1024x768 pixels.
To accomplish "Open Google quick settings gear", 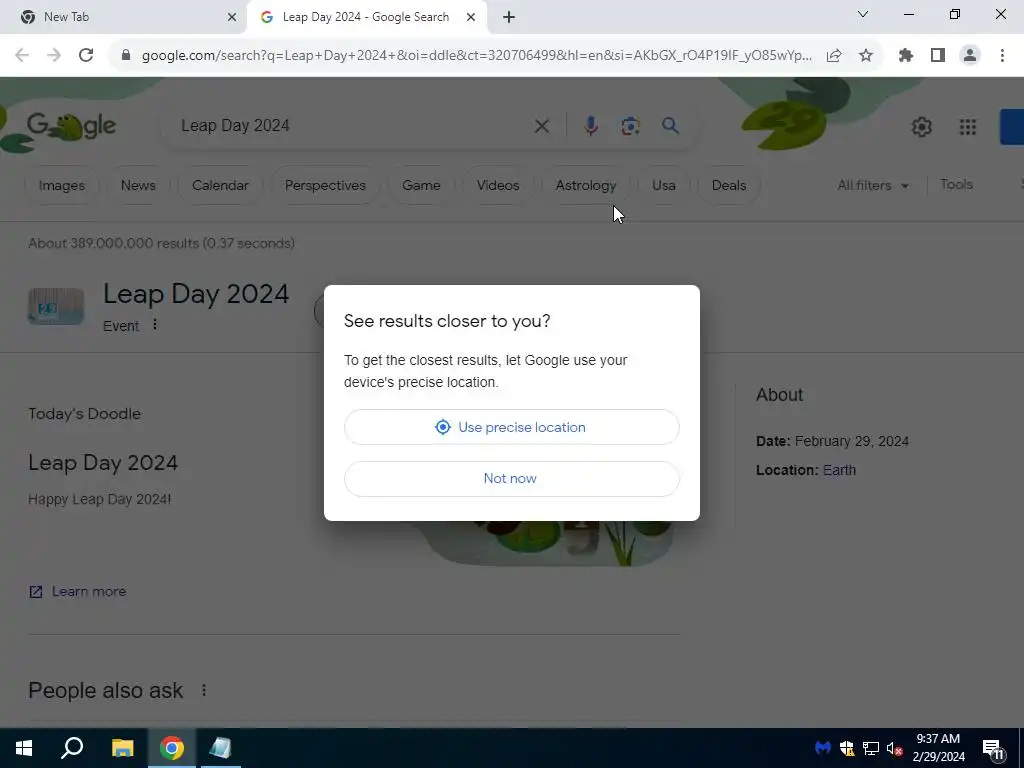I will click(x=921, y=127).
